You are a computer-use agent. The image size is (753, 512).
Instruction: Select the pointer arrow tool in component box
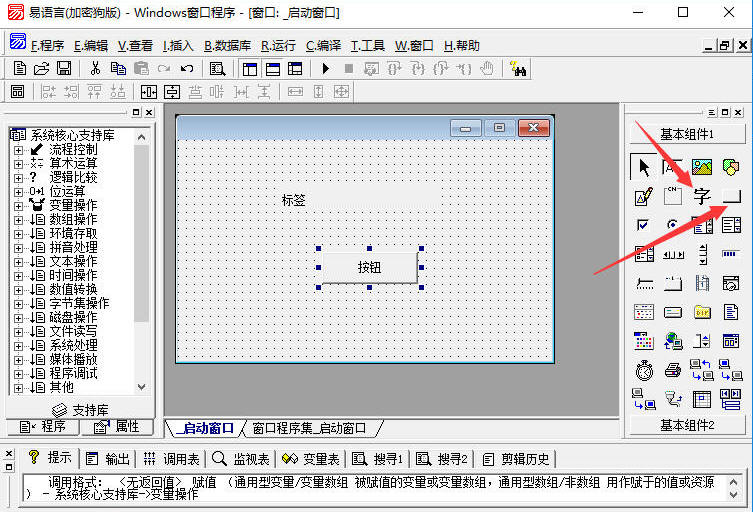pos(644,166)
